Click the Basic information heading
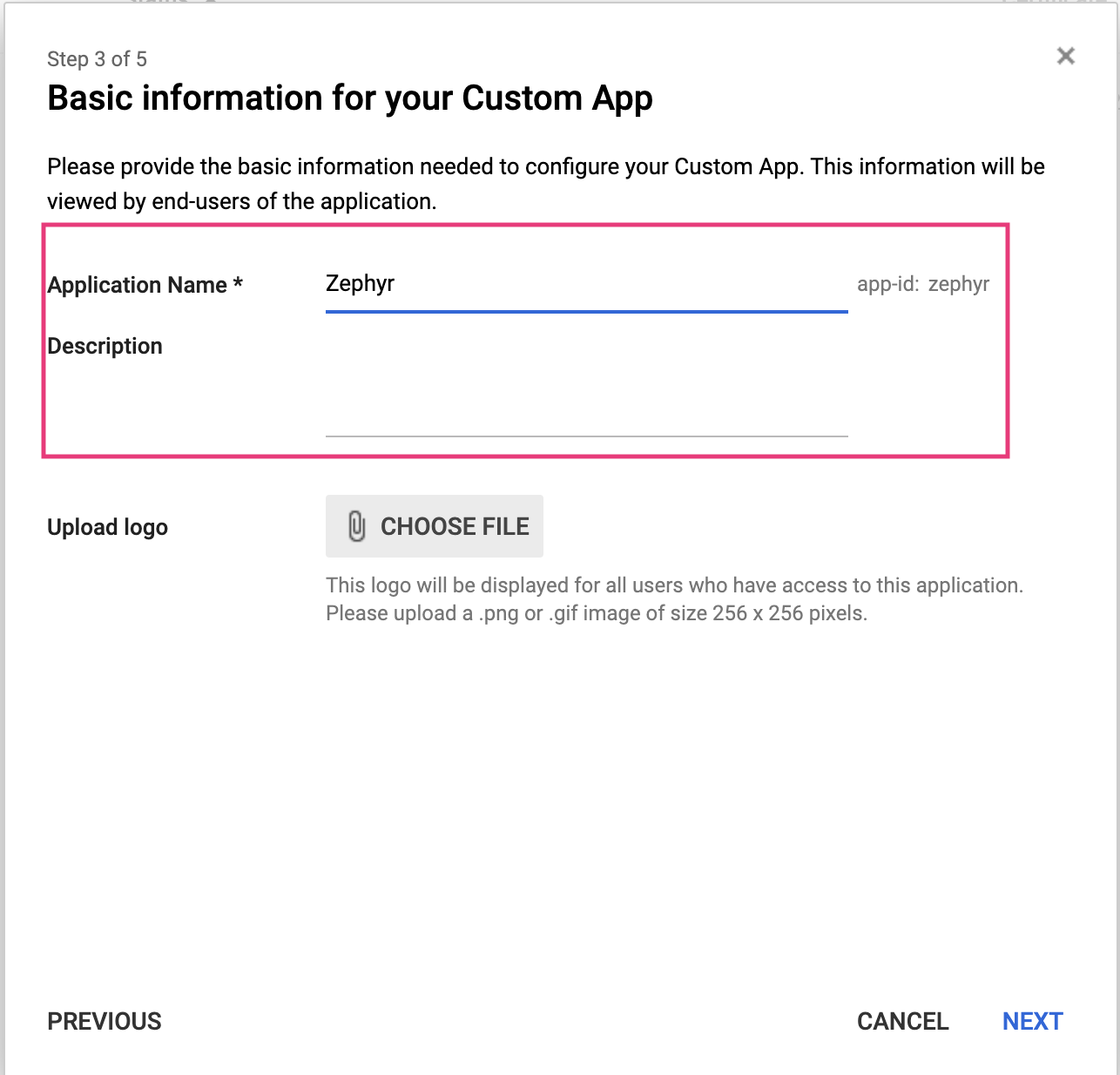This screenshot has height=1075, width=1120. [x=349, y=98]
